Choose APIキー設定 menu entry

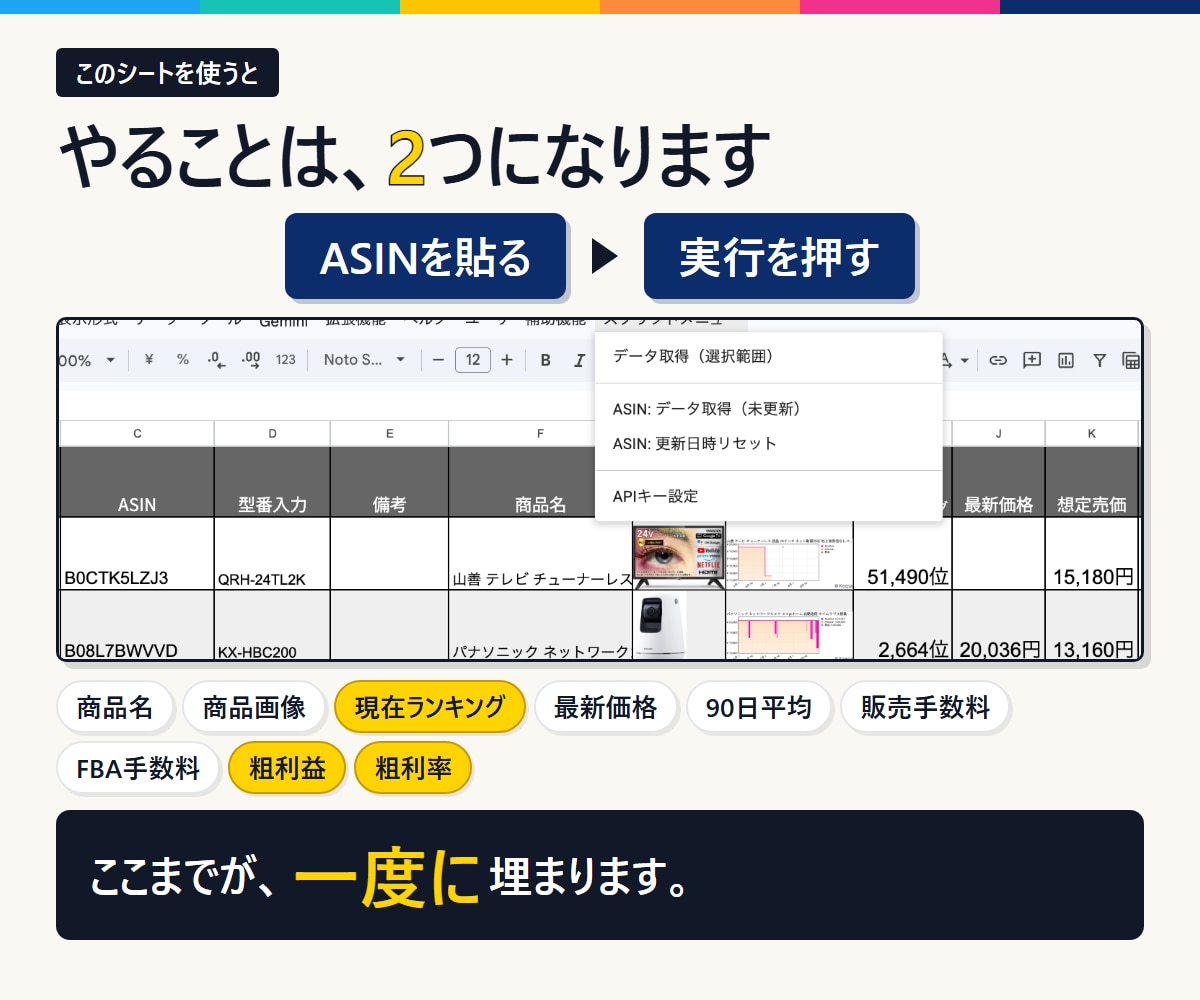pos(769,496)
